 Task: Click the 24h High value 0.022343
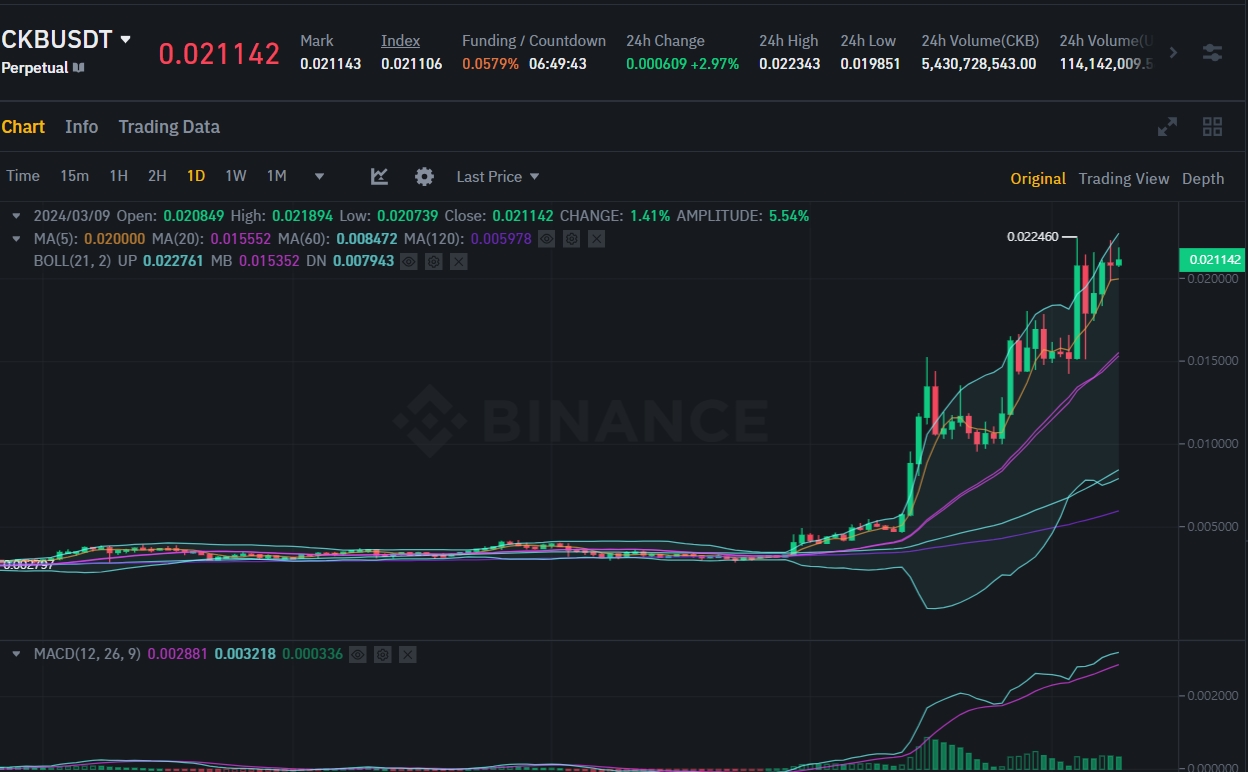coord(789,64)
